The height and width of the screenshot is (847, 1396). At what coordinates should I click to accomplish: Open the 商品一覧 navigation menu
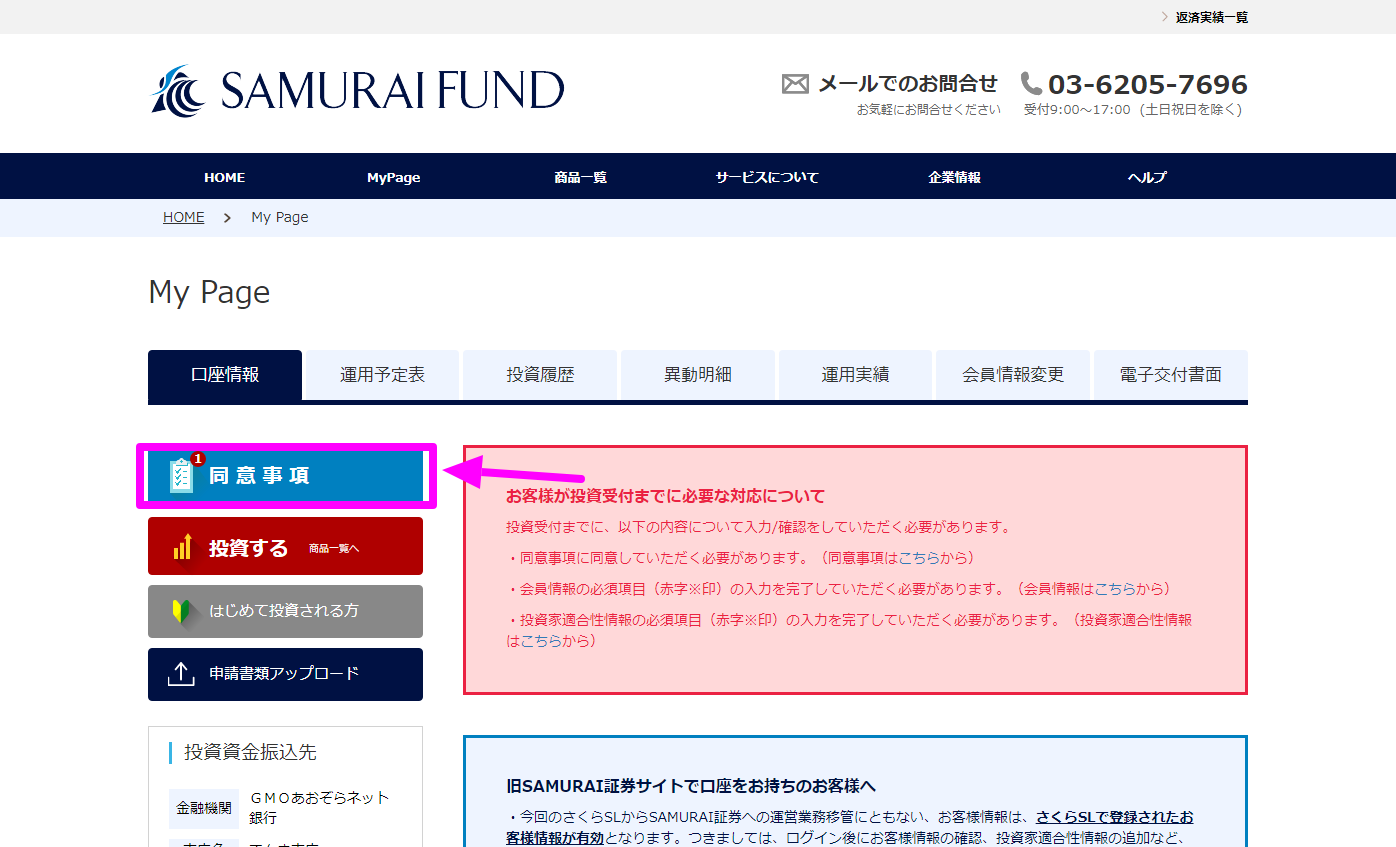click(x=580, y=177)
